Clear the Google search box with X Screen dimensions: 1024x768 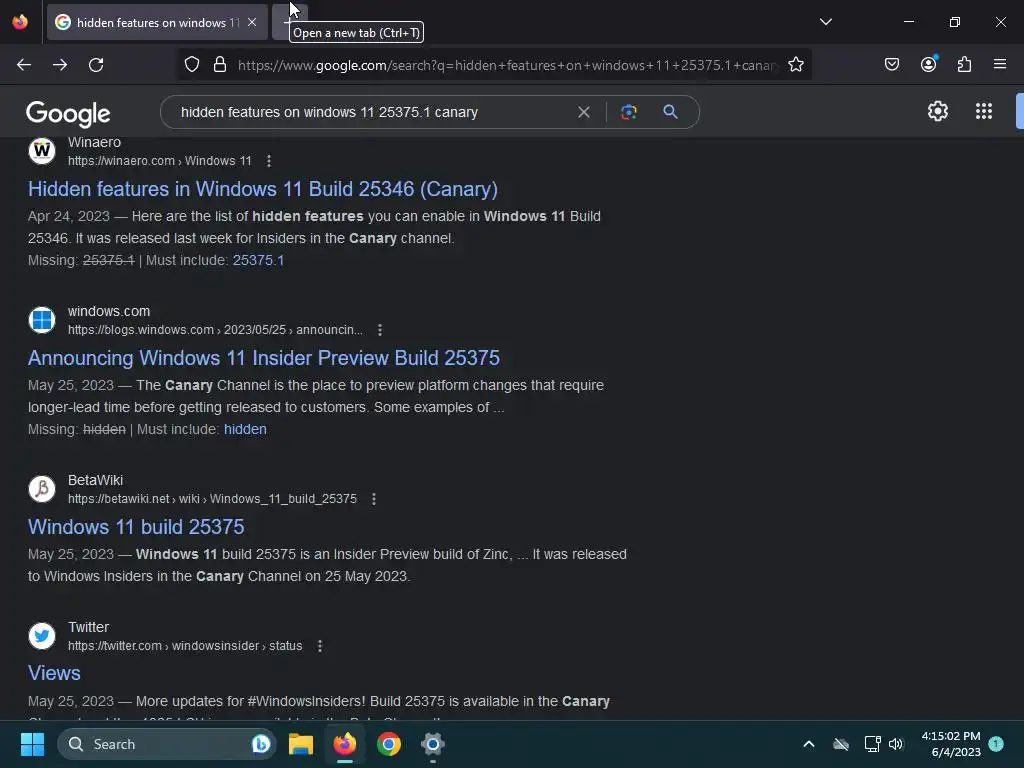(584, 112)
